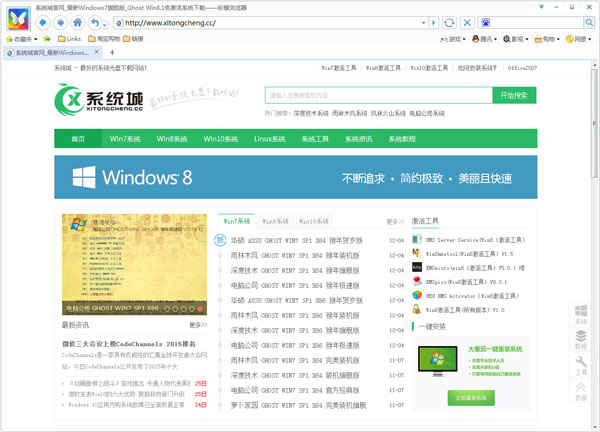Open the favorites star menu
Image resolution: width=600 pixels, height=432 pixels.
pyautogui.click(x=22, y=39)
